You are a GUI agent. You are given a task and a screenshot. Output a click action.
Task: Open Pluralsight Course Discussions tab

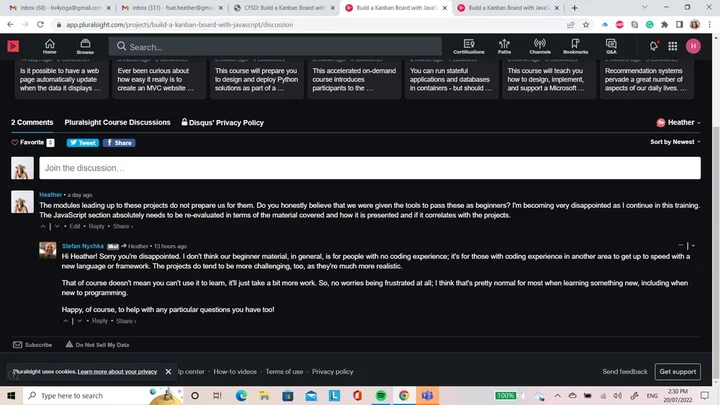pos(117,122)
